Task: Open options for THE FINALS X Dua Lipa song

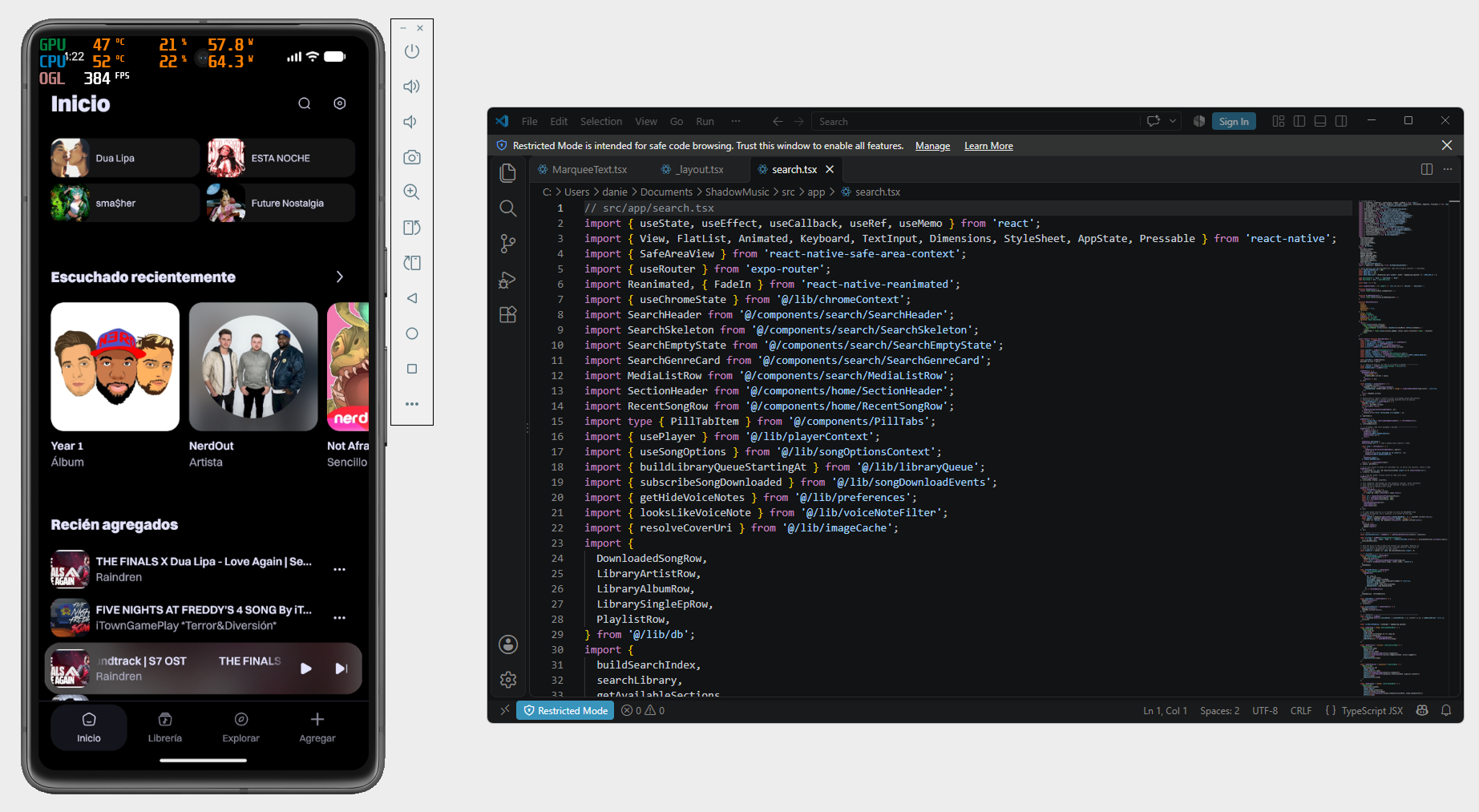Action: (340, 569)
